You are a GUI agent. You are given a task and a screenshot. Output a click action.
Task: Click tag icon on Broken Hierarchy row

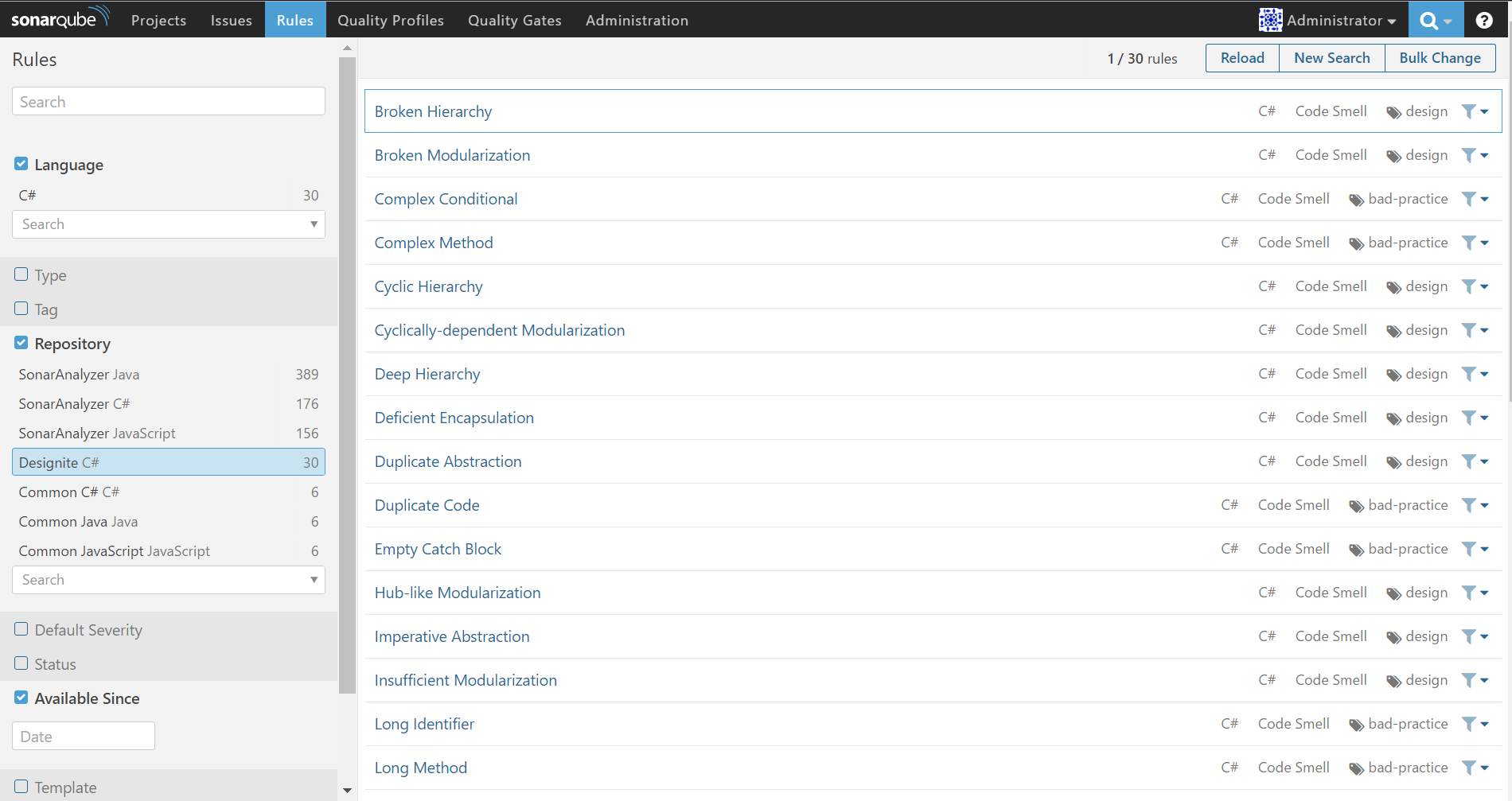coord(1393,113)
